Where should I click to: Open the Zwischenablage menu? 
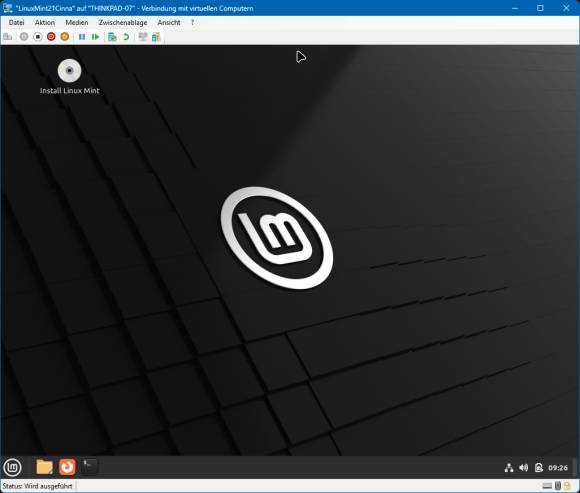tap(123, 23)
